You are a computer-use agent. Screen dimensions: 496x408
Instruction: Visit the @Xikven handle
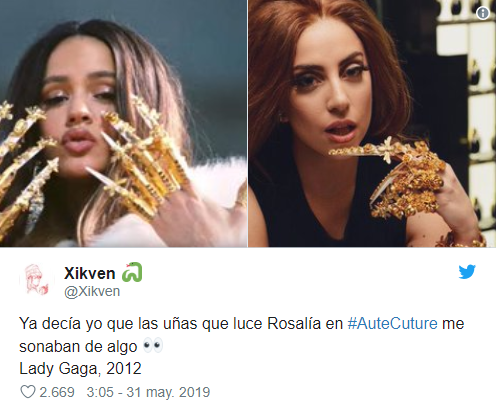click(x=92, y=291)
